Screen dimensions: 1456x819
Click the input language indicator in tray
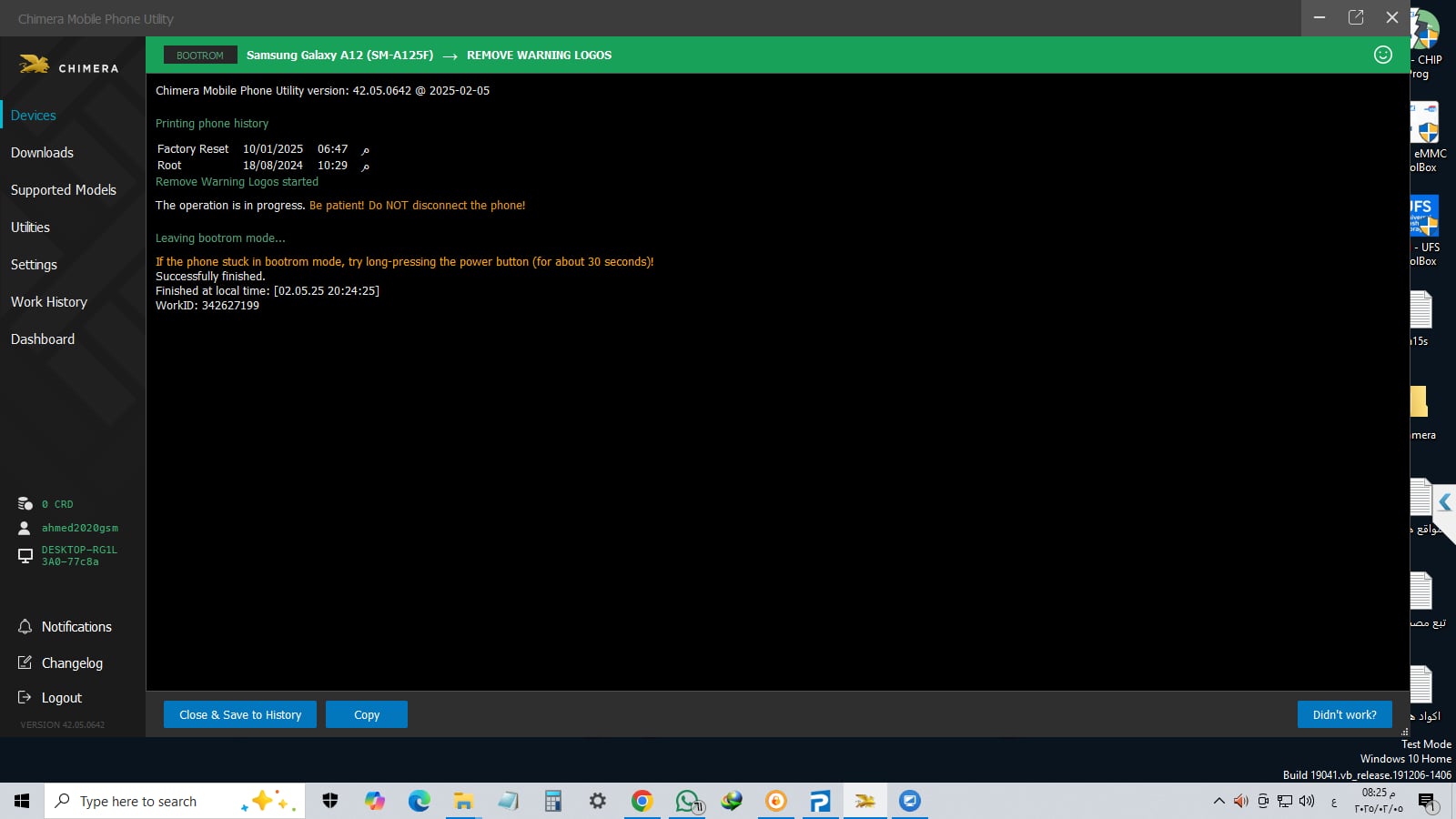(1334, 802)
